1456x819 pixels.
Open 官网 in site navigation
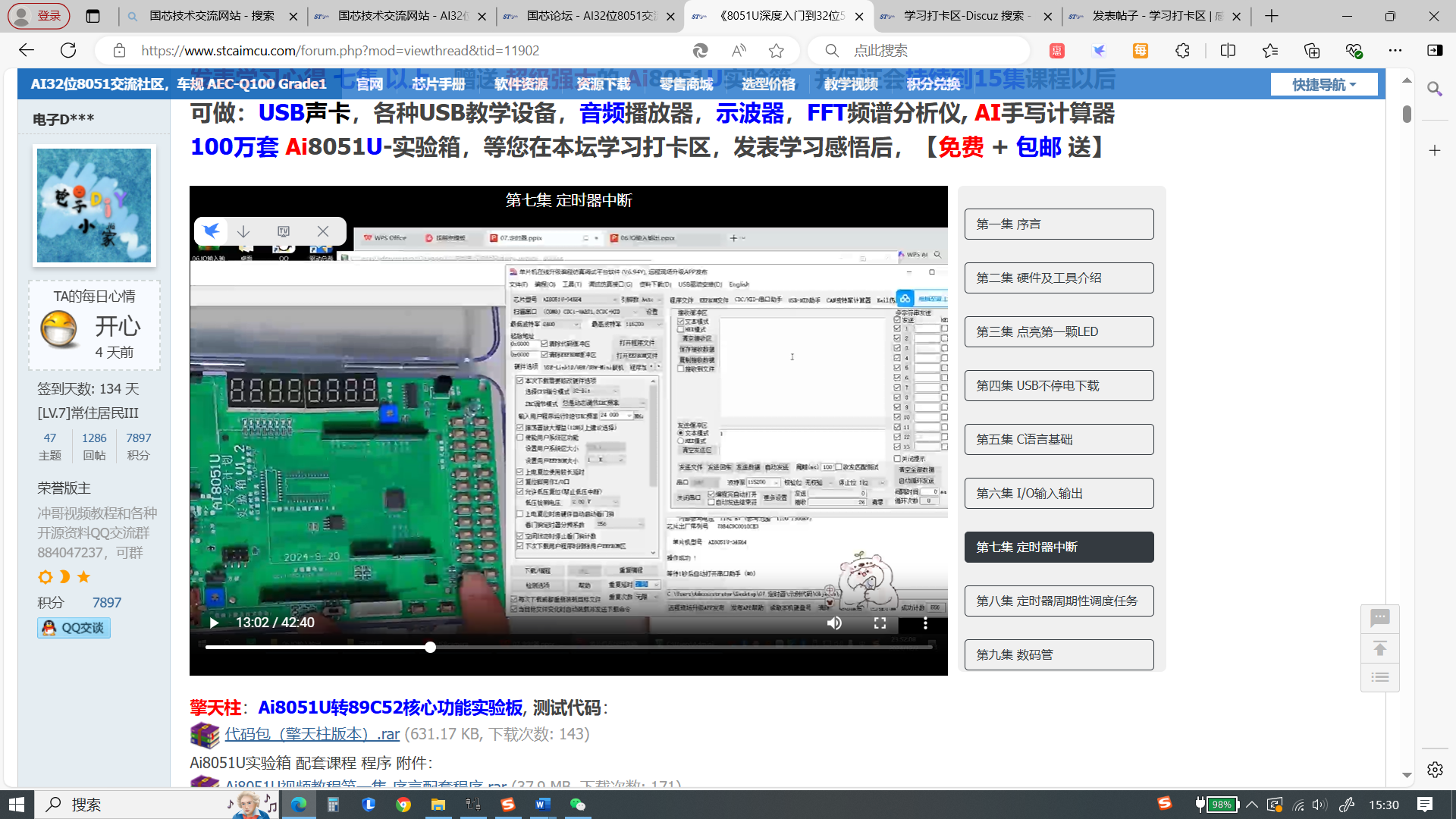pos(369,84)
